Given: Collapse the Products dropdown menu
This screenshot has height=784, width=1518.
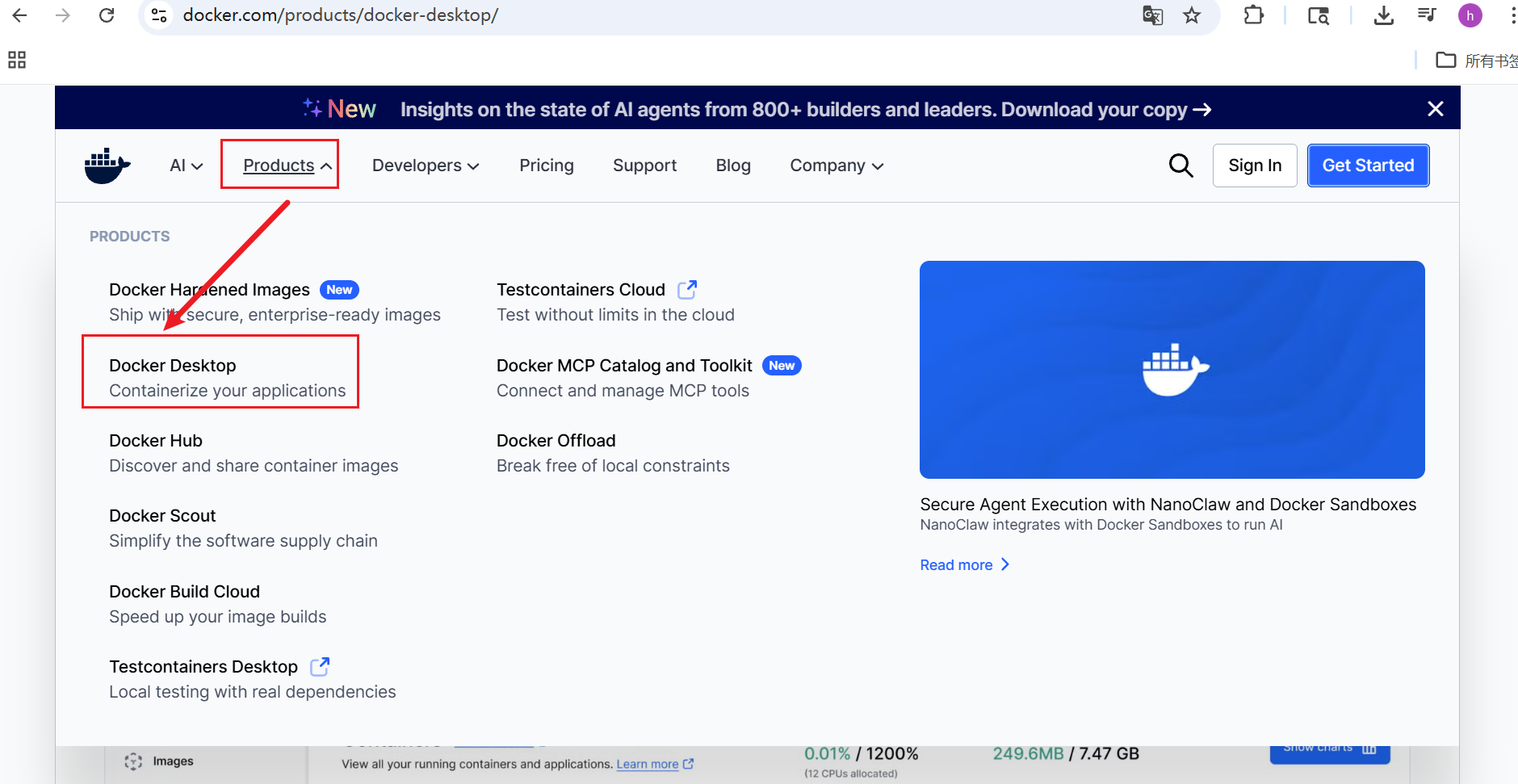Looking at the screenshot, I should pyautogui.click(x=287, y=166).
